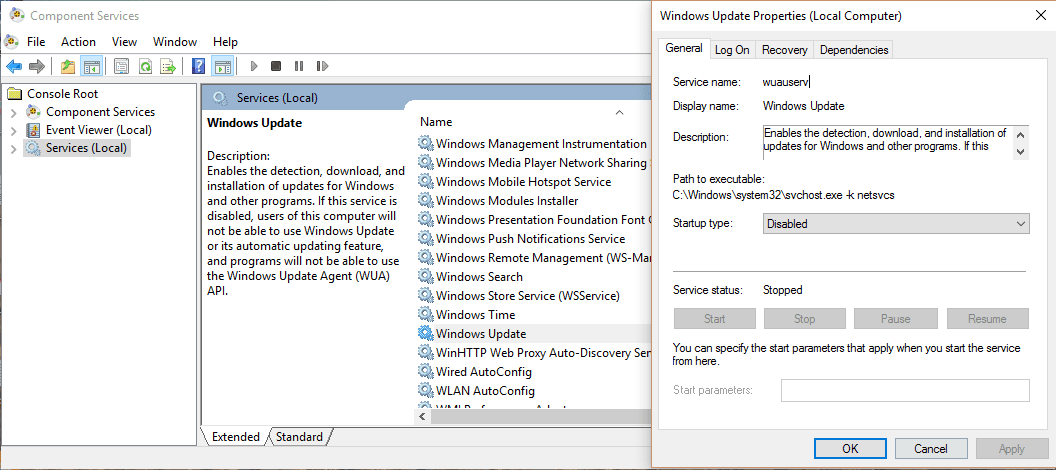Open the Action menu
The width and height of the screenshot is (1056, 470).
coord(78,42)
